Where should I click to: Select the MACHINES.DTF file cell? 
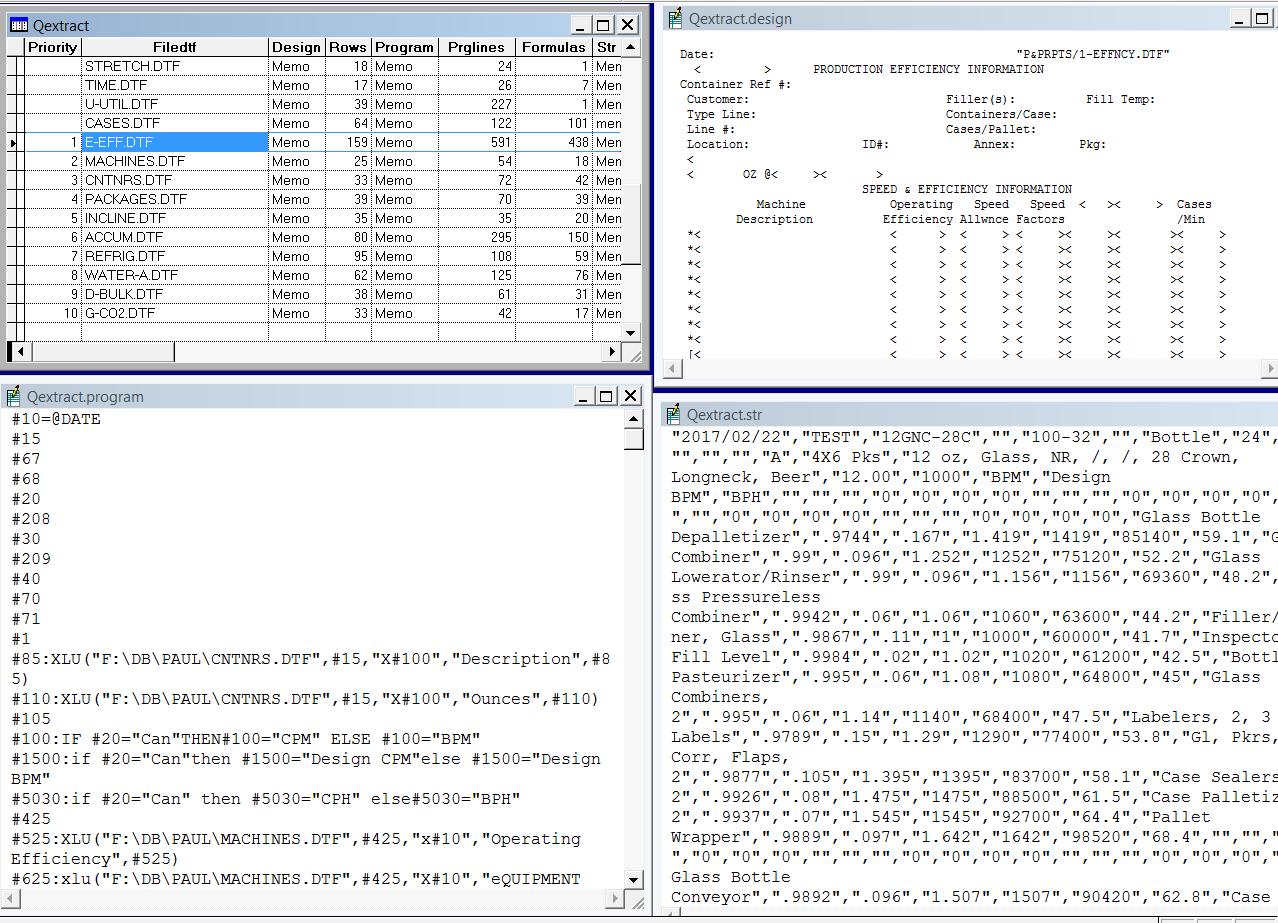tap(175, 162)
